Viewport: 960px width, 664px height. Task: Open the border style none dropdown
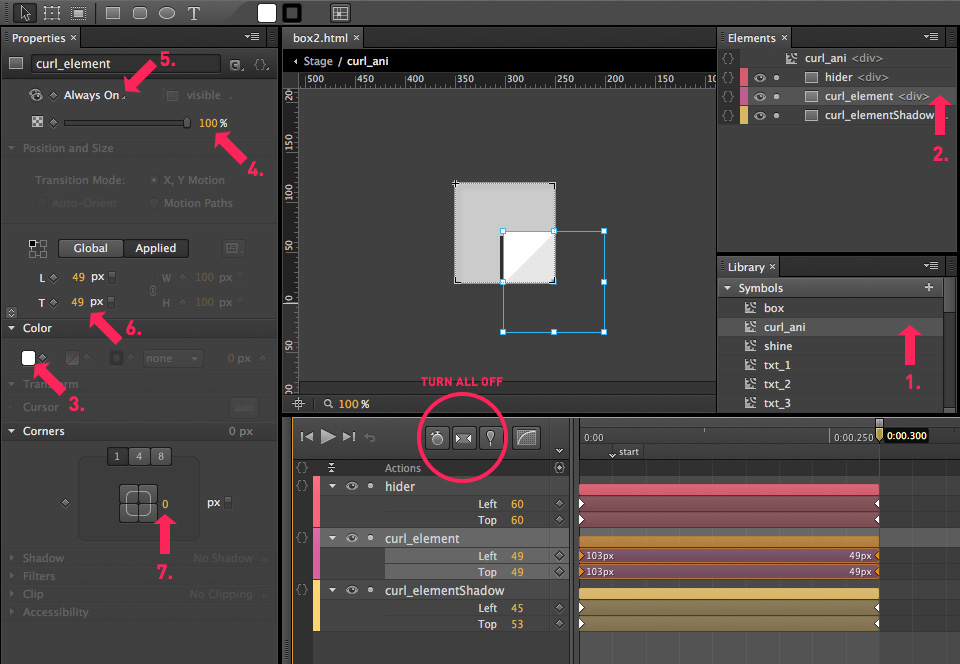pyautogui.click(x=172, y=359)
